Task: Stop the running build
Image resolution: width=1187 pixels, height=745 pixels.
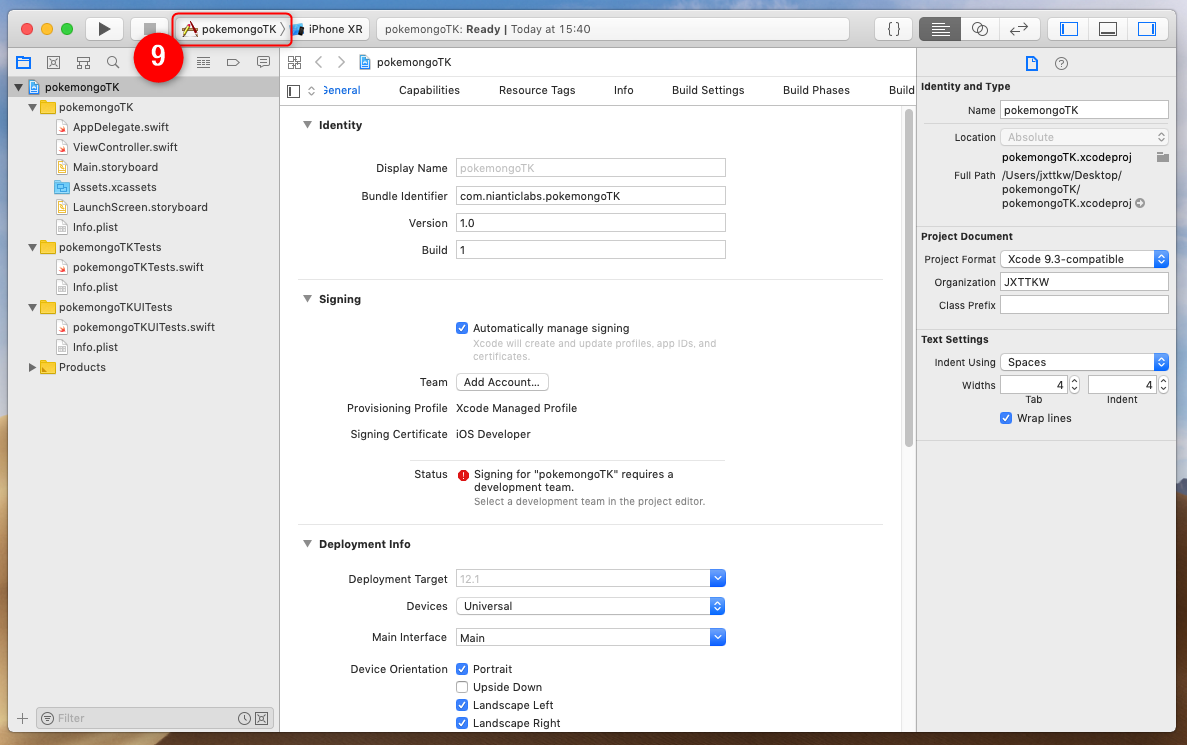Action: pos(149,29)
